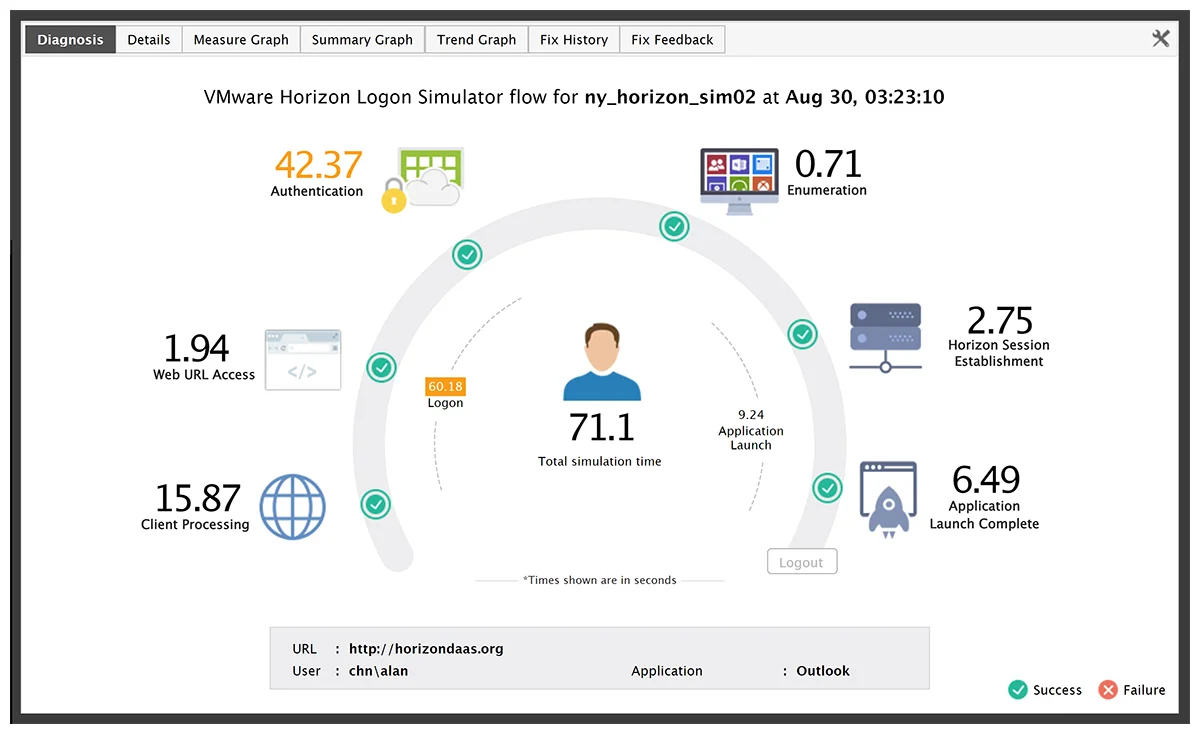Click the orange 60.18 Logon badge
1200x734 pixels.
pyautogui.click(x=446, y=387)
